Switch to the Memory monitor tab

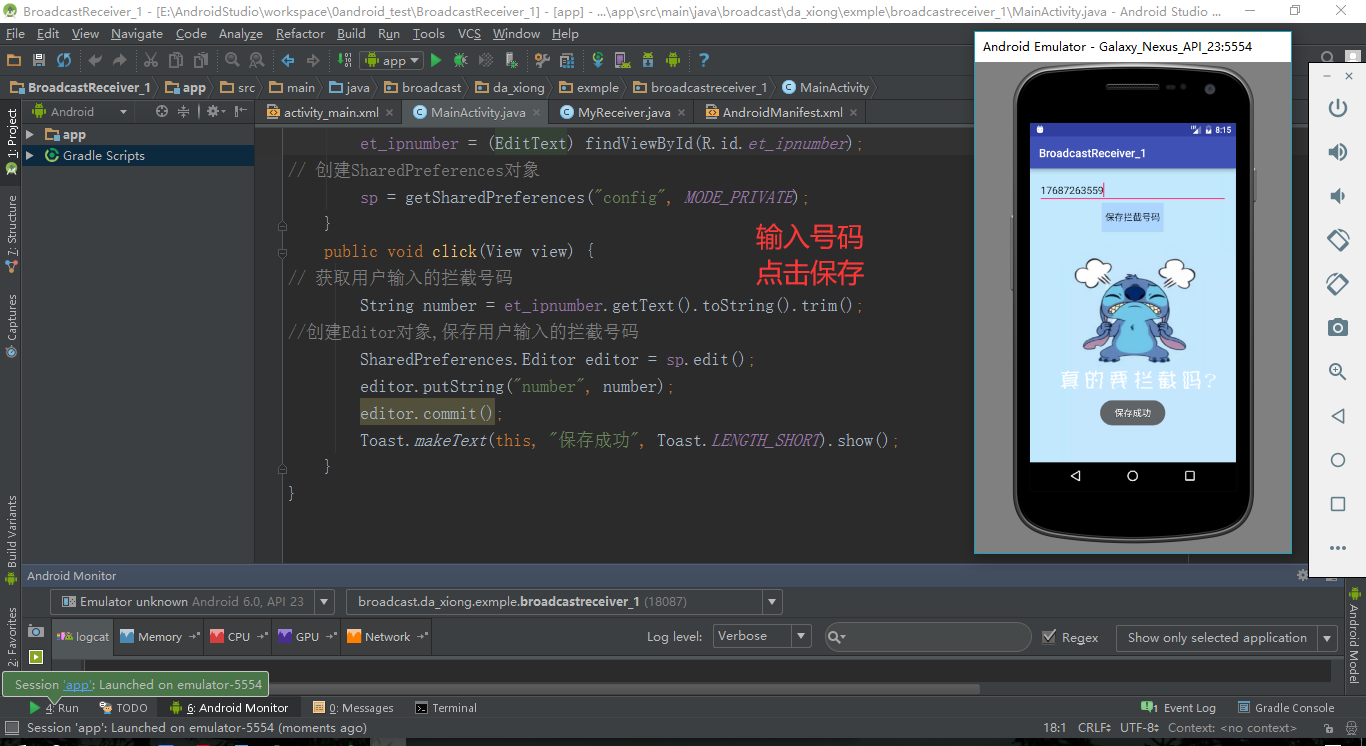point(159,636)
